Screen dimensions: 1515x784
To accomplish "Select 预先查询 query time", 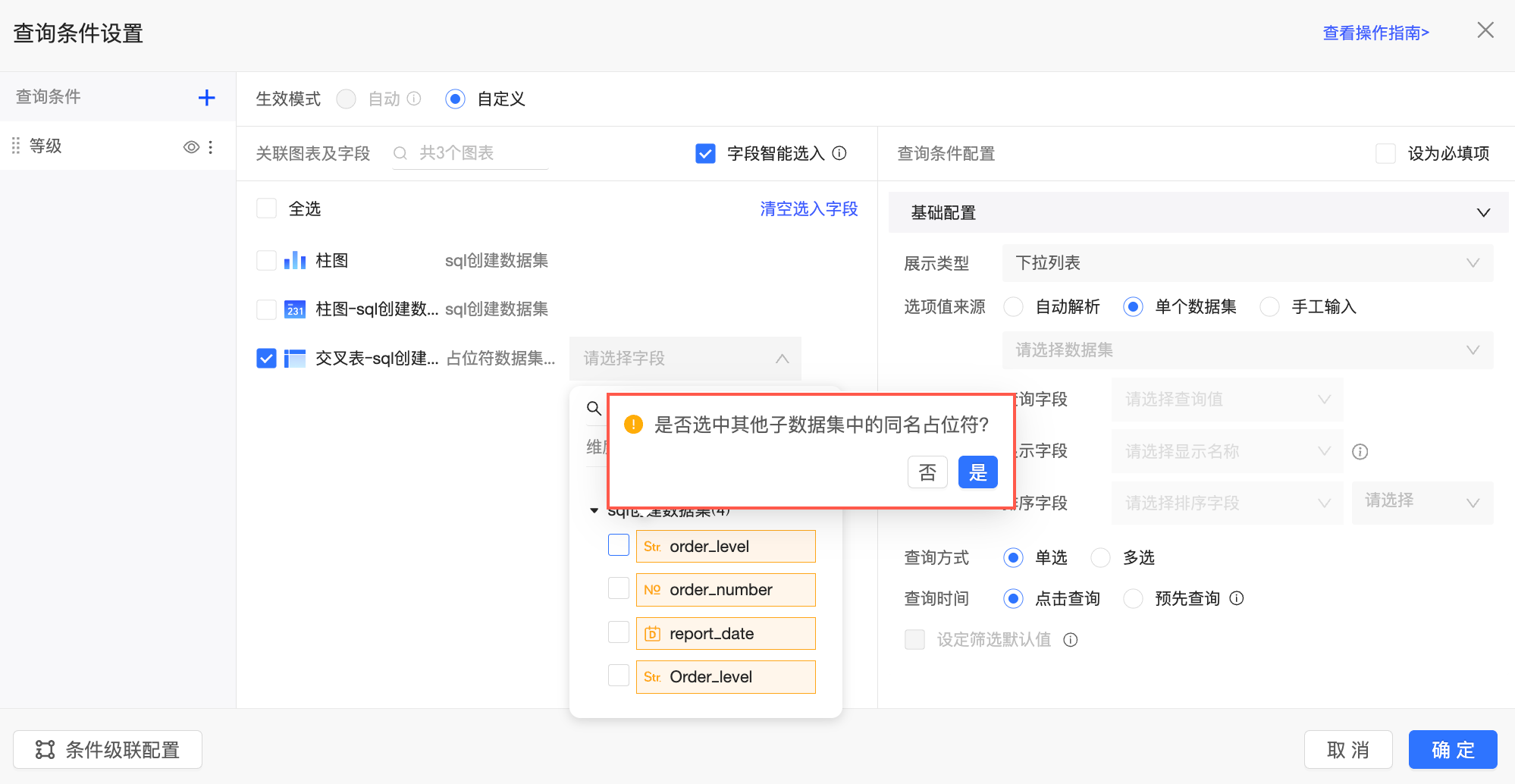I will 1133,599.
